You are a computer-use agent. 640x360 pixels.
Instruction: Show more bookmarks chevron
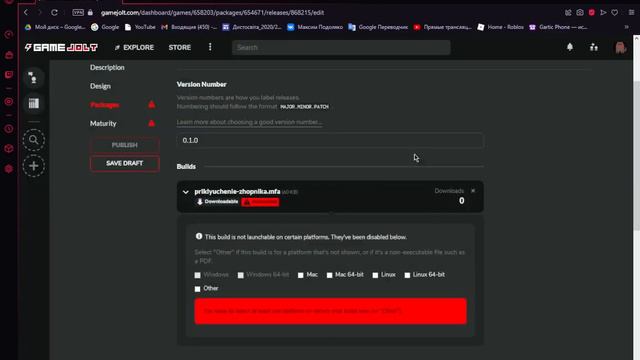pos(627,27)
